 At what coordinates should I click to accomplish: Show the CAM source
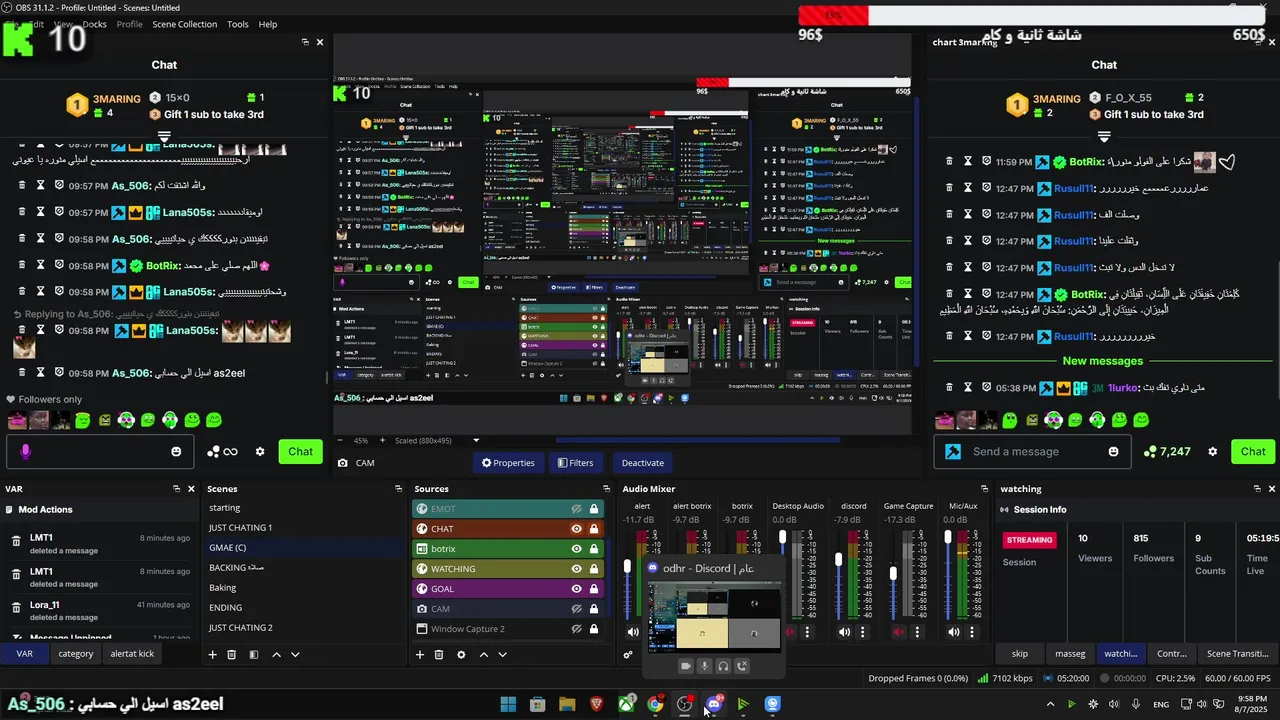(x=576, y=609)
